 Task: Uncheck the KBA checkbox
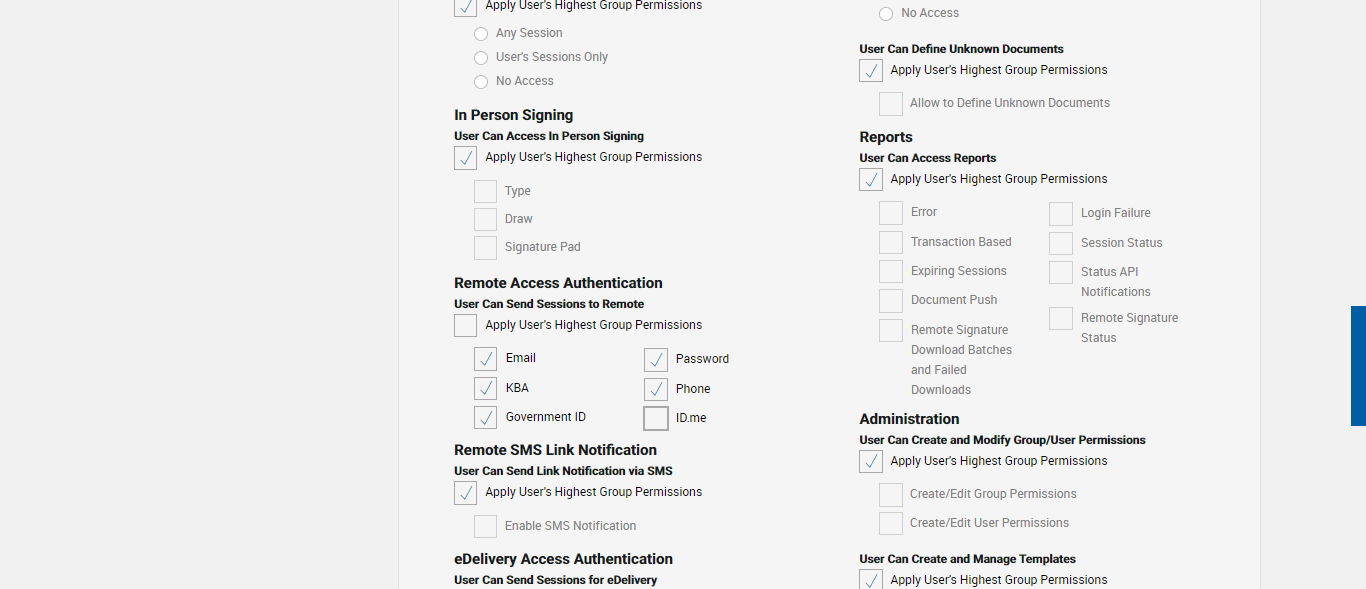tap(486, 388)
